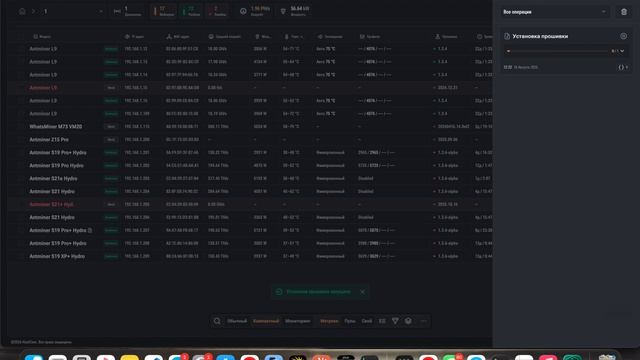Sort by the Профиль column header

(x=370, y=37)
